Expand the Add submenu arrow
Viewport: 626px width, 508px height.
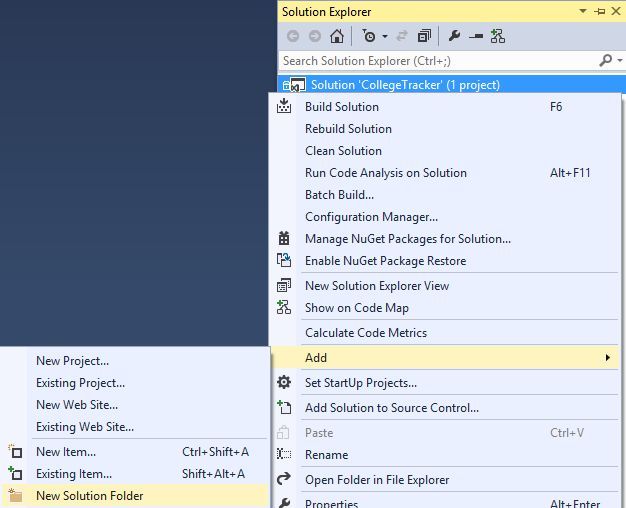(x=607, y=358)
